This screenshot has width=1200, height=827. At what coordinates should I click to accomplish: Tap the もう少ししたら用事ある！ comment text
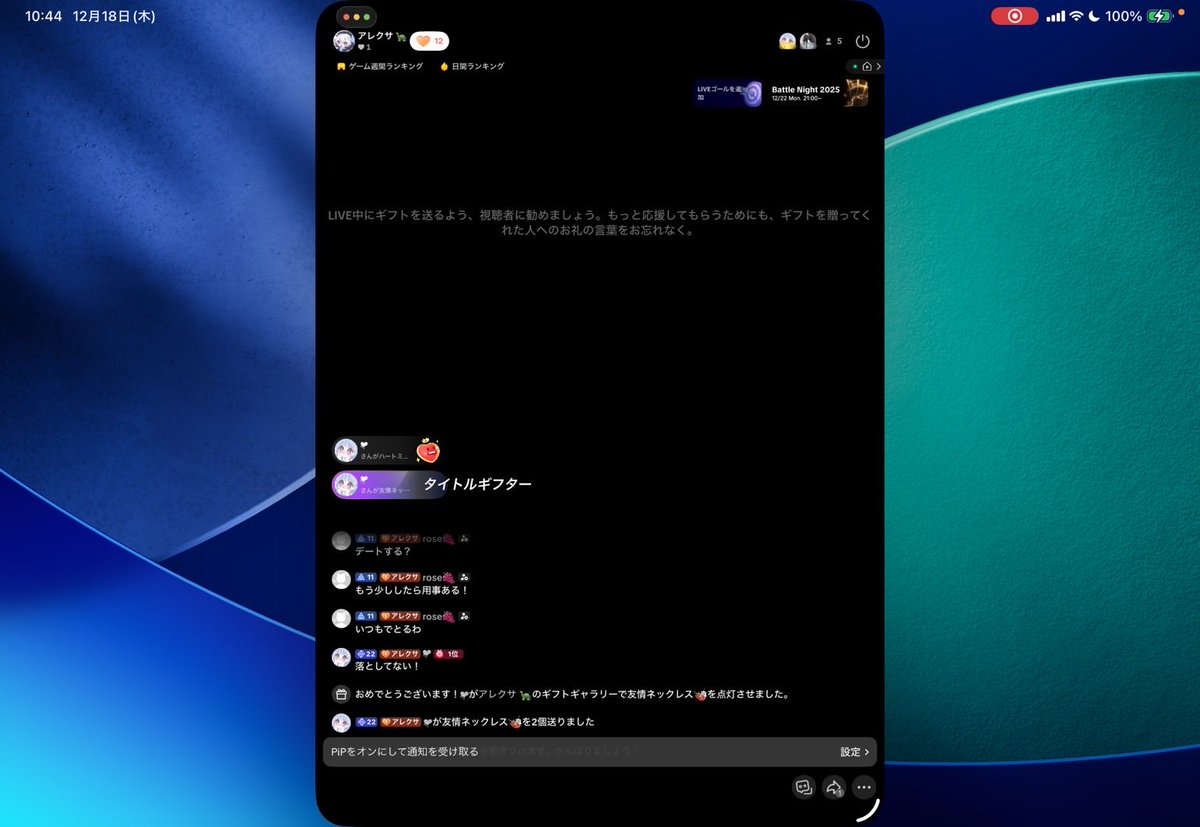pyautogui.click(x=412, y=590)
